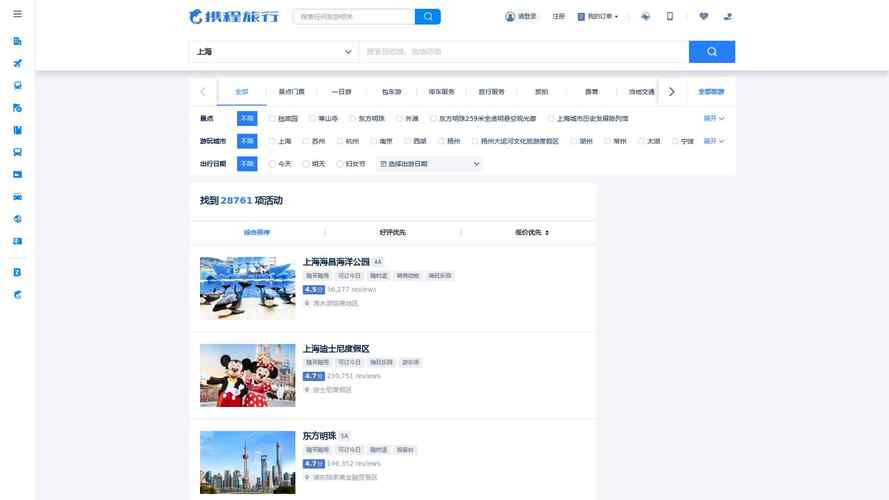Switch to the 全部 tab
The width and height of the screenshot is (889, 500).
[x=242, y=91]
